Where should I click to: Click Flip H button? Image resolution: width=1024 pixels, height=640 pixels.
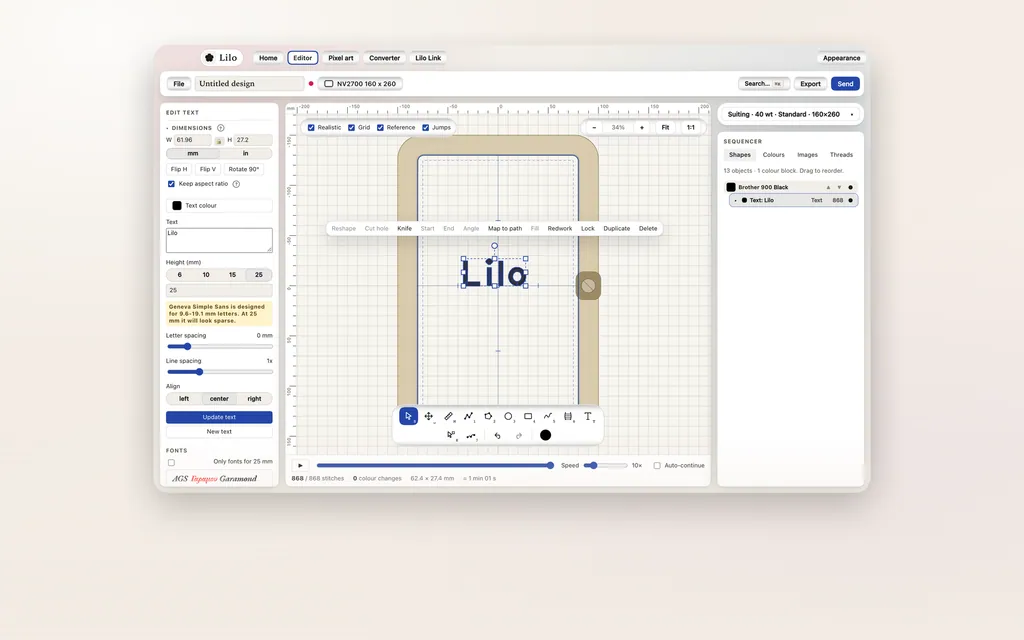179,169
